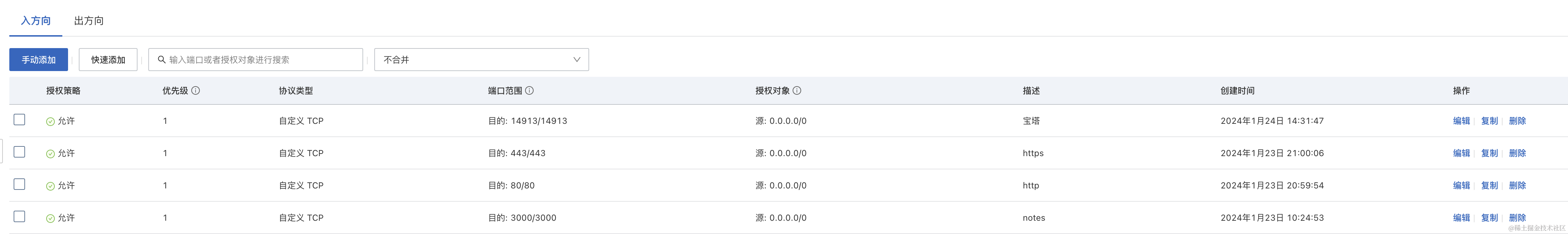Screen dimensions: 1568x234
Task: Expand dropdown using the chevron arrow
Action: [x=576, y=60]
